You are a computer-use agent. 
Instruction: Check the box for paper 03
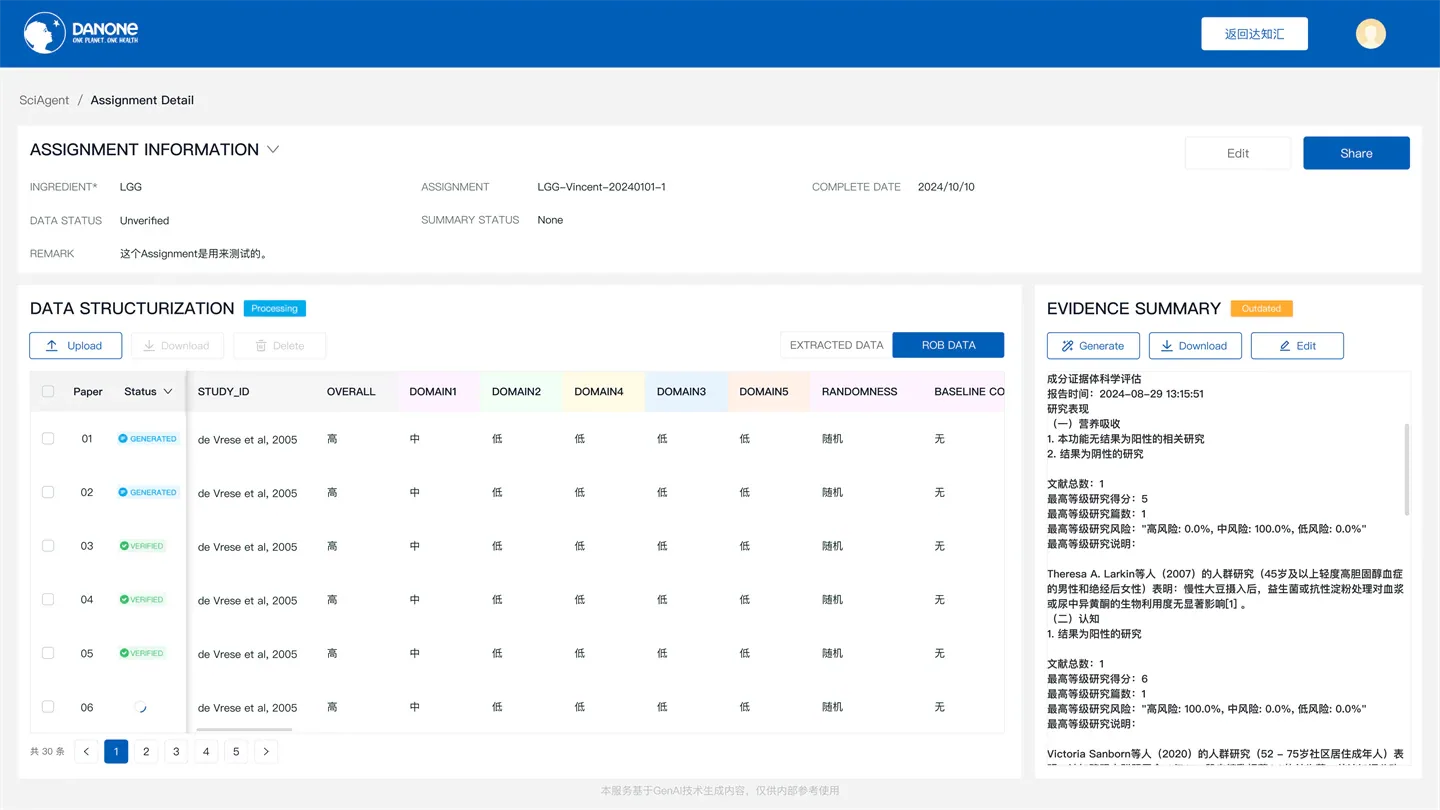tap(48, 546)
